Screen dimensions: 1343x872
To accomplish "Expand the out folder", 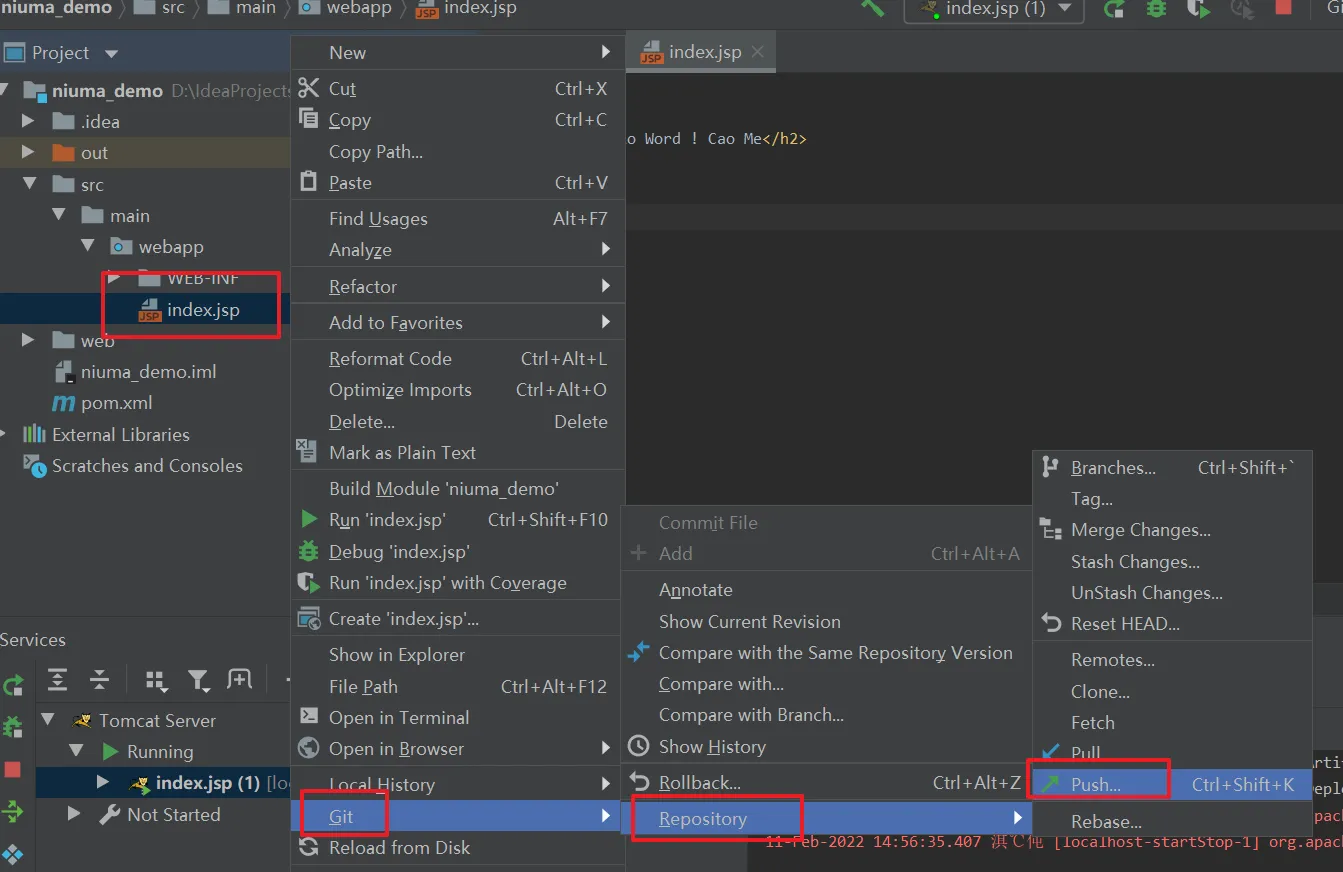I will click(27, 152).
